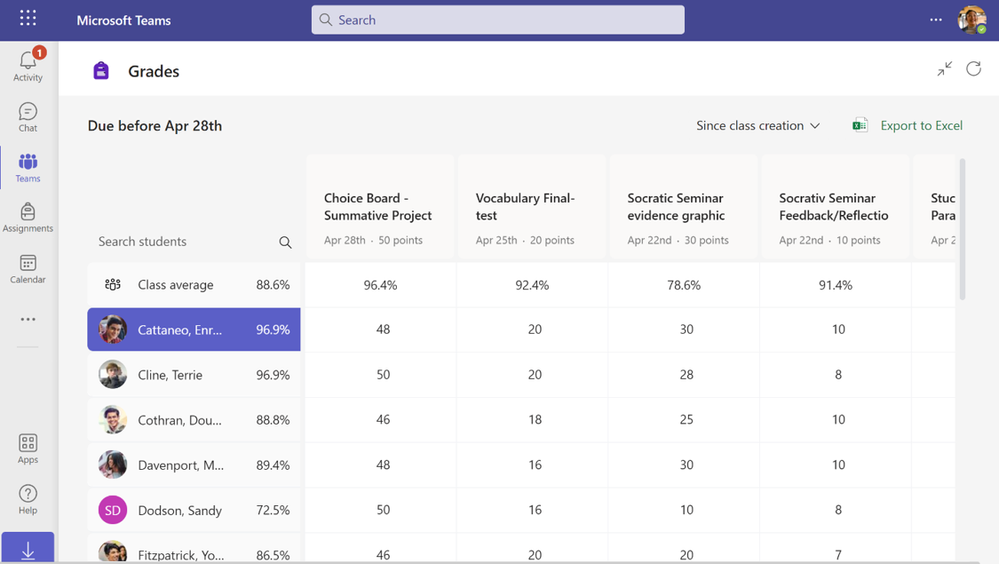999x564 pixels.
Task: Open Apps store in the sidebar
Action: 28,449
